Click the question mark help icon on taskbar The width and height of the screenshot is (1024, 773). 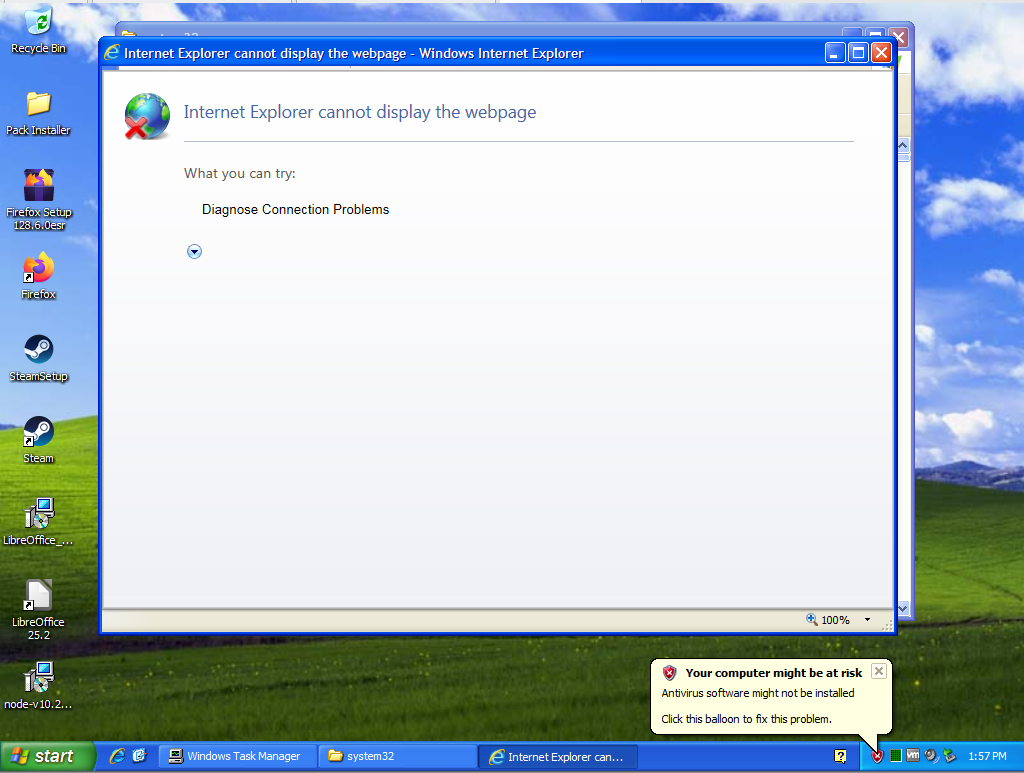840,756
